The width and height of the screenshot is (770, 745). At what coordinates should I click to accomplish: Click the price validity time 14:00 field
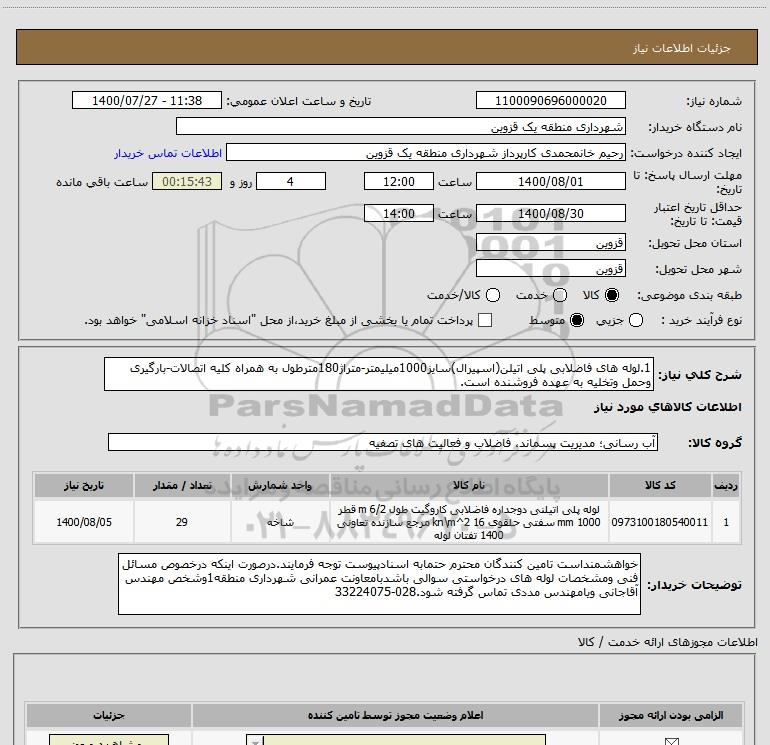point(399,213)
